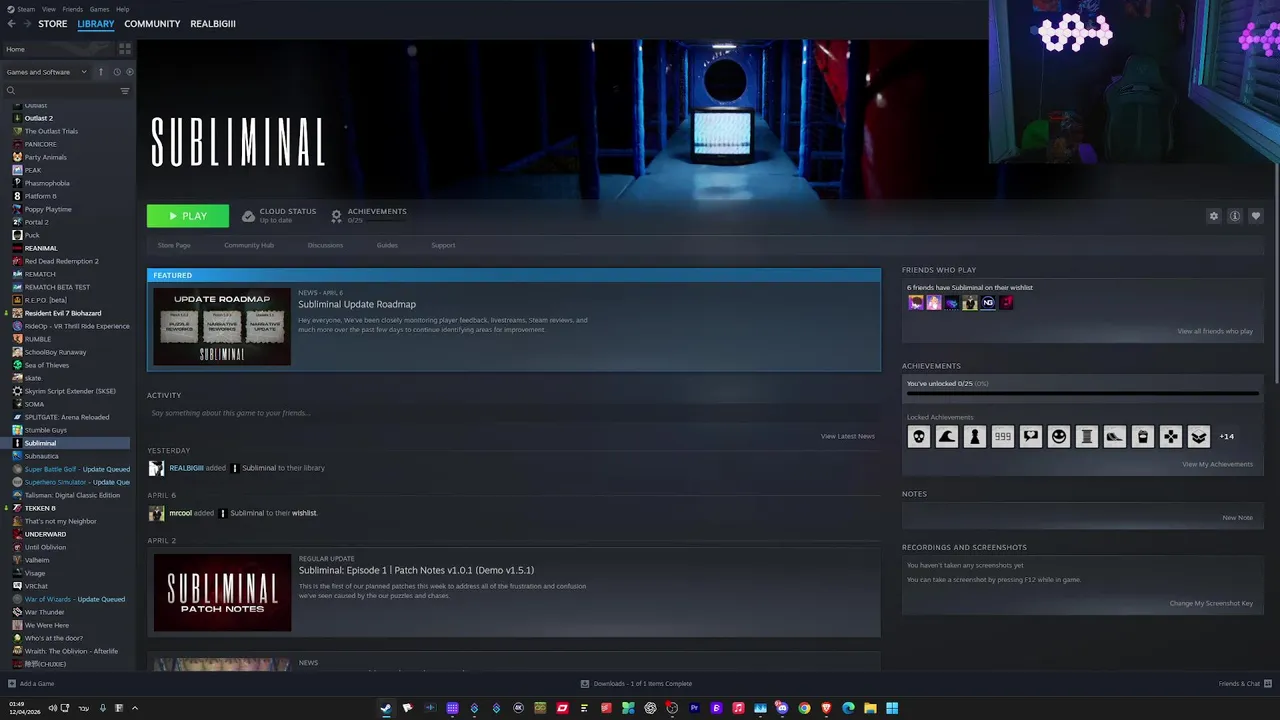
Task: Click the forward navigation arrow
Action: [26, 24]
